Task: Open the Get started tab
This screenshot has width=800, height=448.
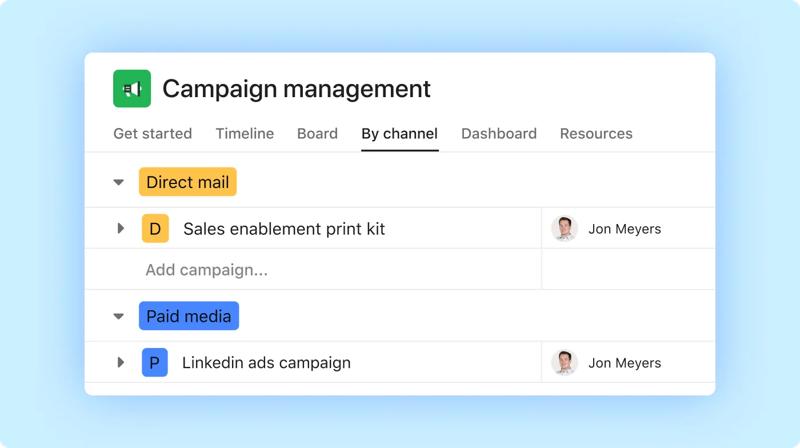Action: (x=153, y=134)
